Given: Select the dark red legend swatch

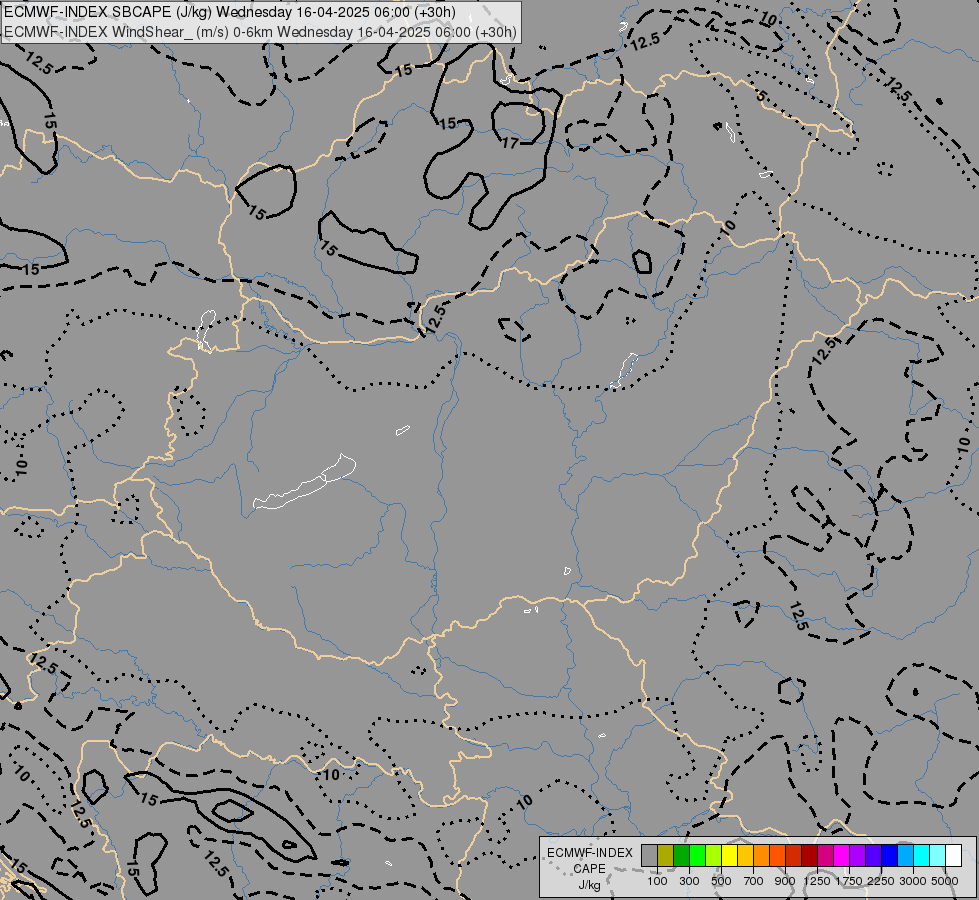Looking at the screenshot, I should [x=809, y=855].
